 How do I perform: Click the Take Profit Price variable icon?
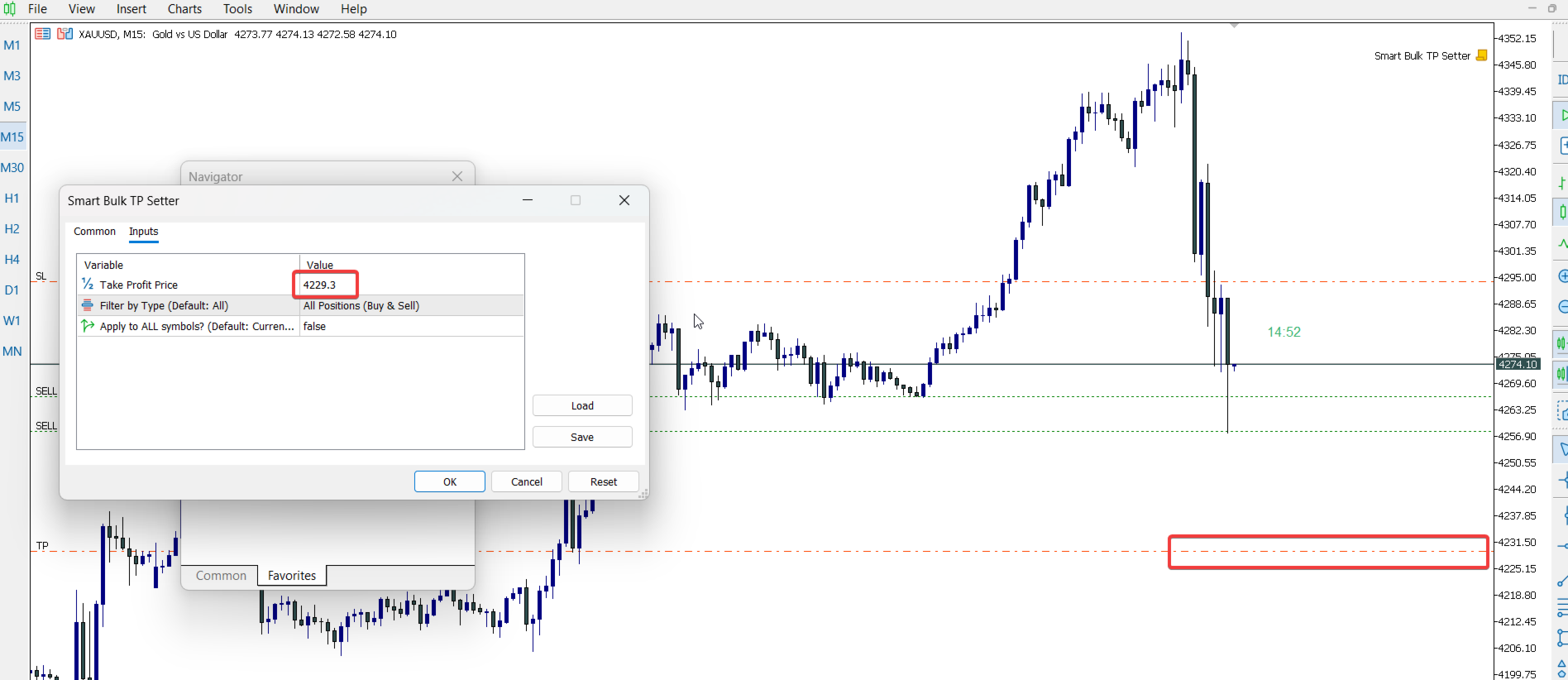click(88, 285)
